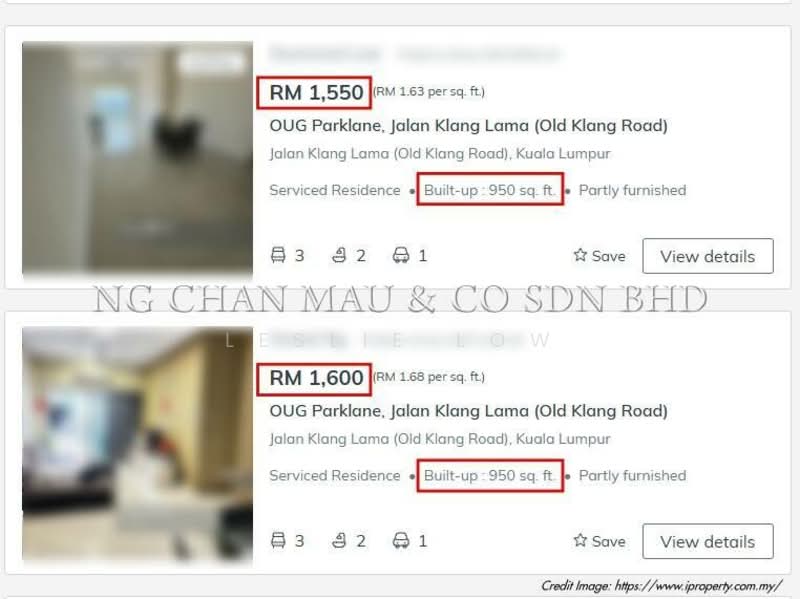This screenshot has height=599, width=800.
Task: Click the RM 1,550 price label
Action: click(x=316, y=93)
